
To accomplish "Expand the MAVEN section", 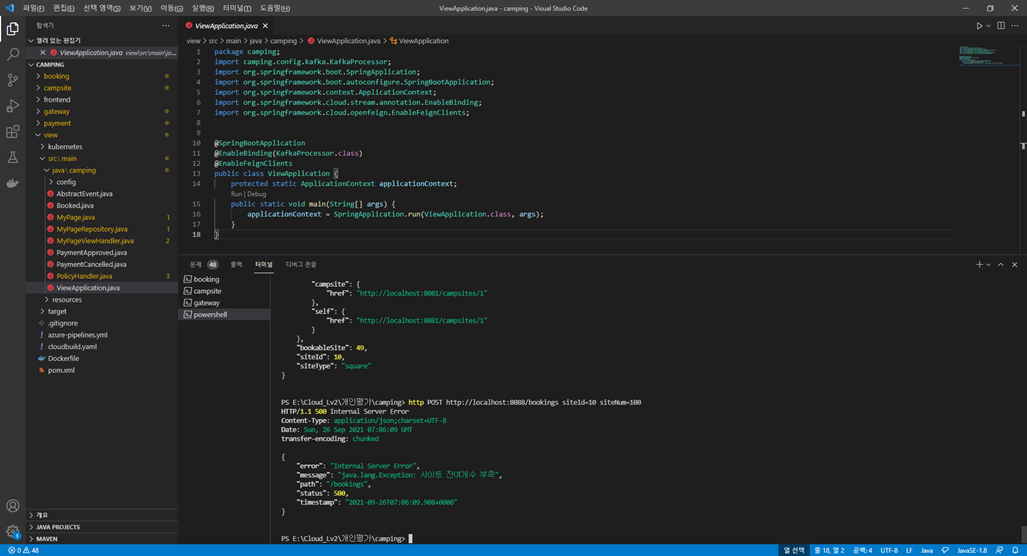I will tap(47, 539).
